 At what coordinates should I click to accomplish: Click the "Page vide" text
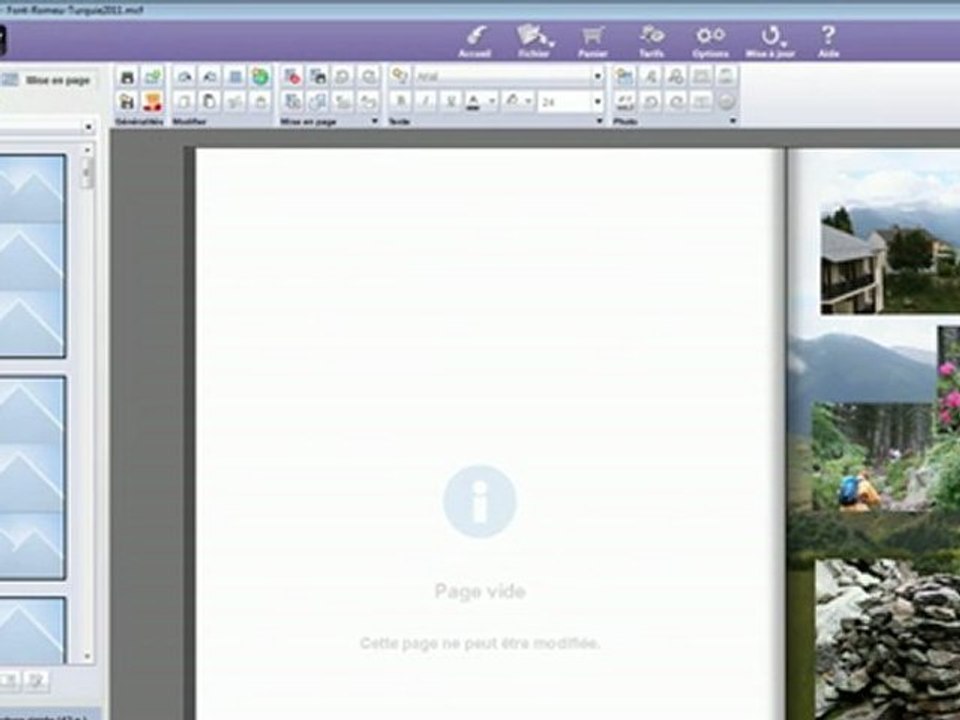point(480,591)
